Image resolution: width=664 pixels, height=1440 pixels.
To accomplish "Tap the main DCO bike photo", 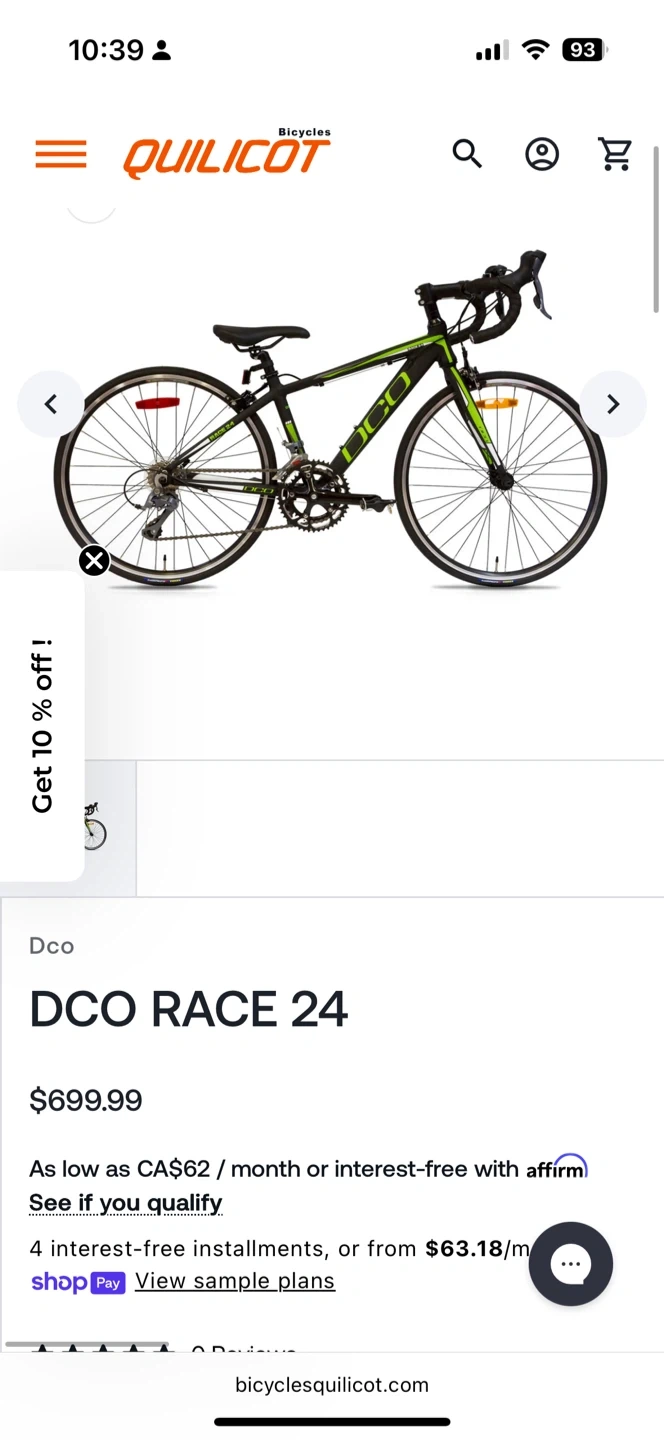I will point(330,420).
